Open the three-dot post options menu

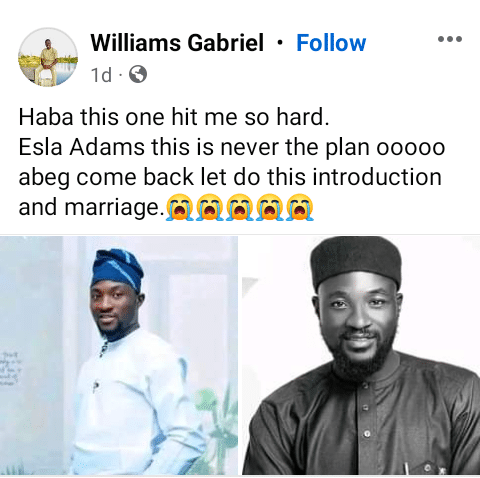click(x=450, y=39)
